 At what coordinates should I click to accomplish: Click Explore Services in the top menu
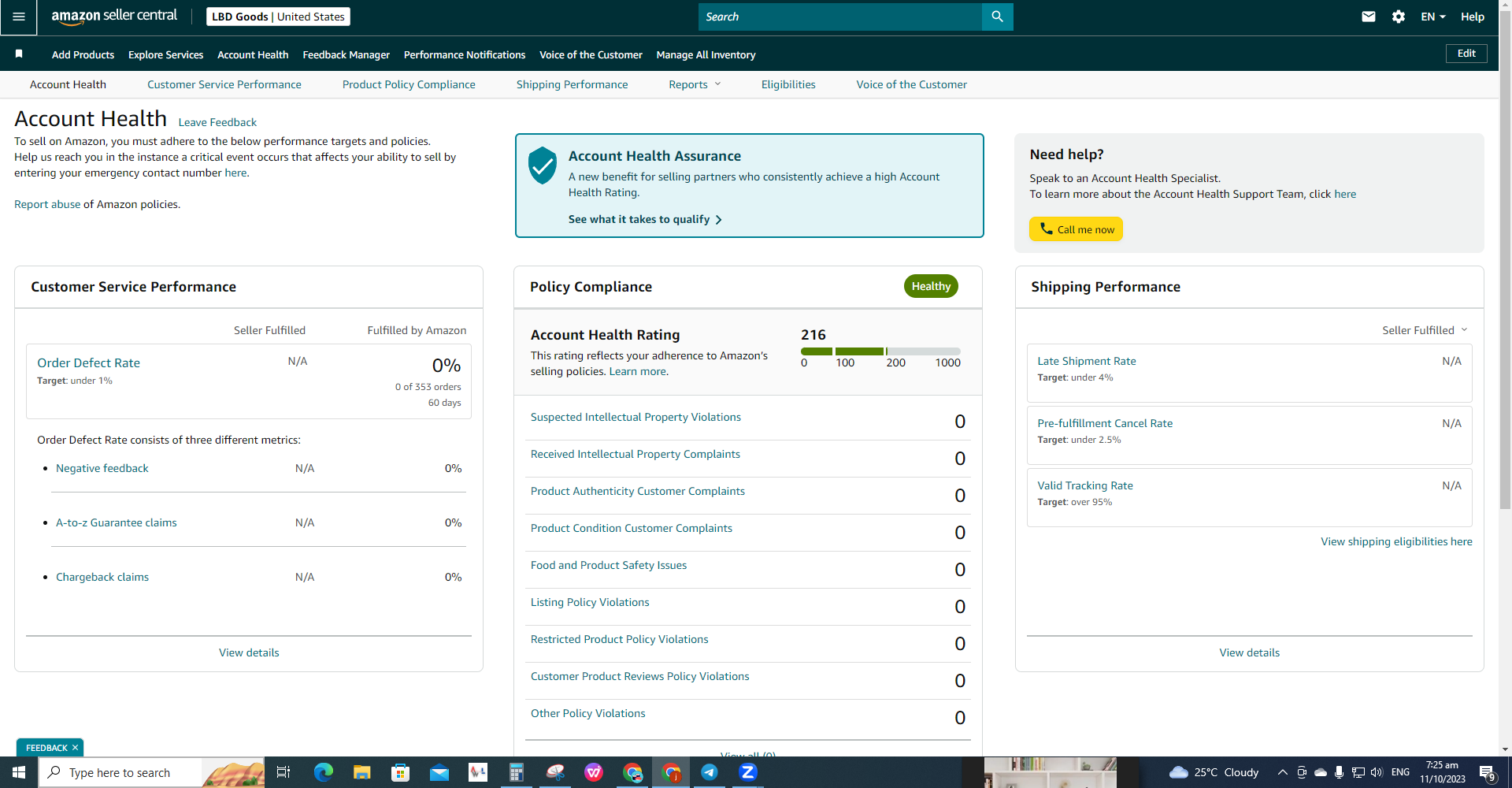[165, 54]
